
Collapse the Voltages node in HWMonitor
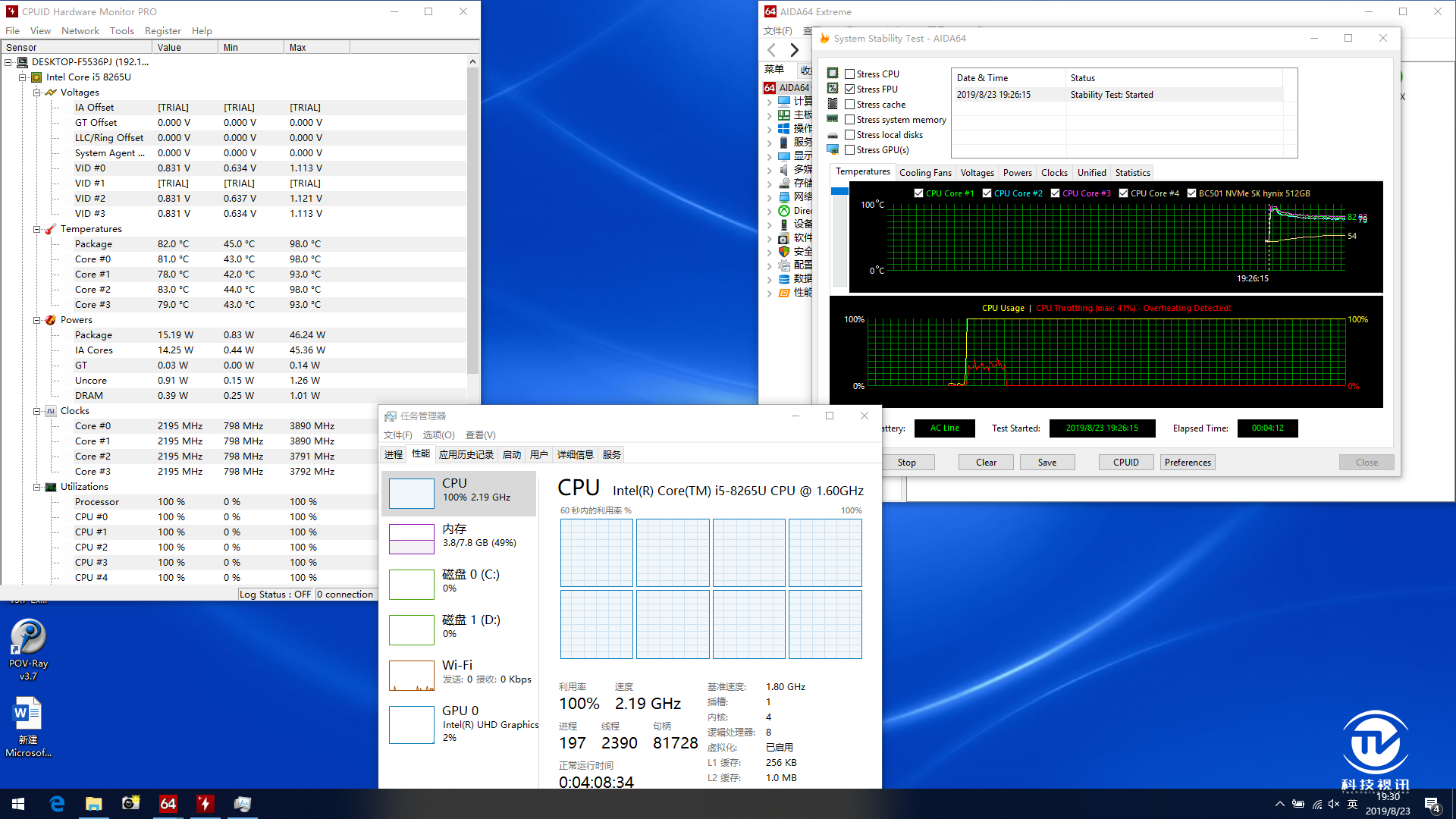pos(36,93)
